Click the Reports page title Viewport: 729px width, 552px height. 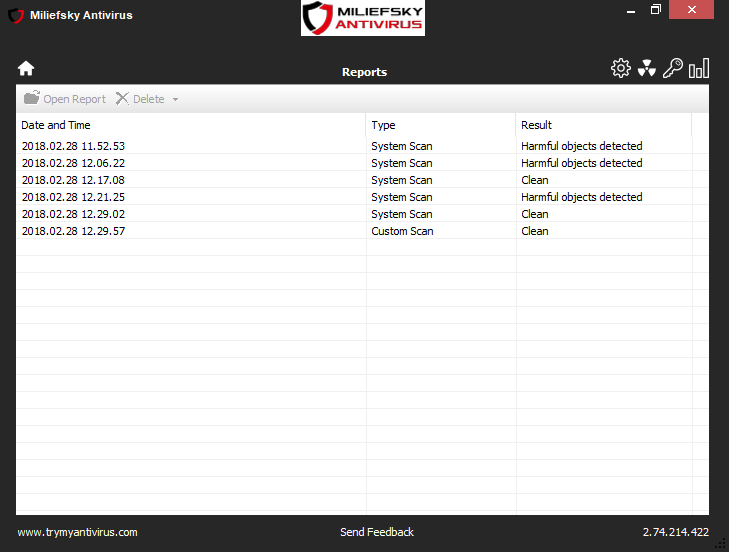point(364,72)
